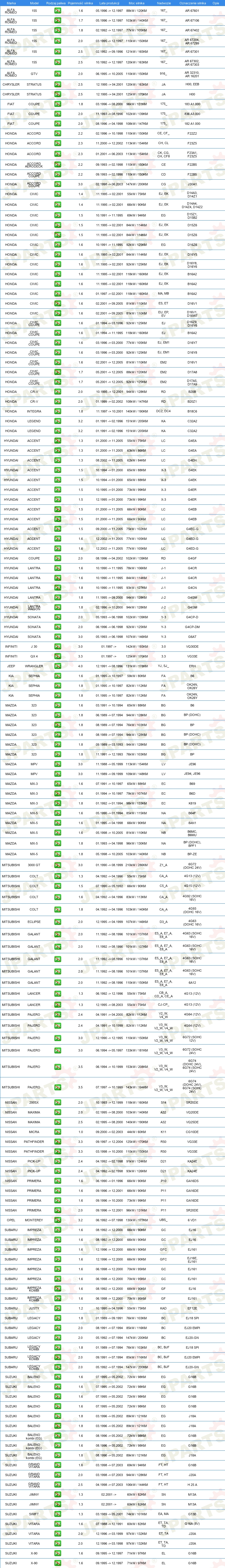Click fuel icon for Hyundai Sonata G6AT

click(58, 637)
